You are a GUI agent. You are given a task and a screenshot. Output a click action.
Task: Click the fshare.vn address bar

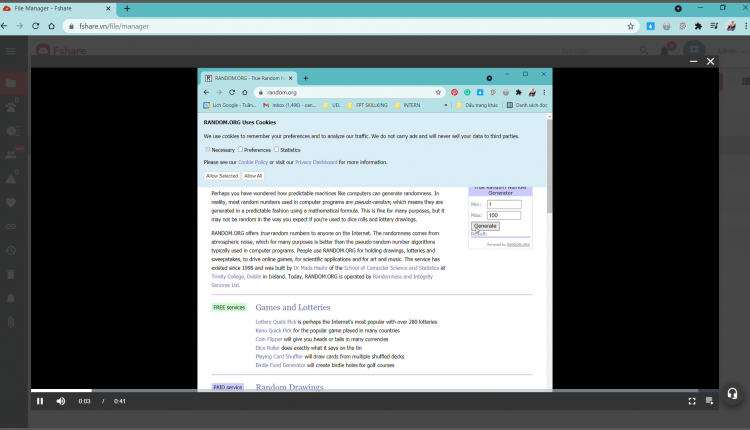click(352, 26)
